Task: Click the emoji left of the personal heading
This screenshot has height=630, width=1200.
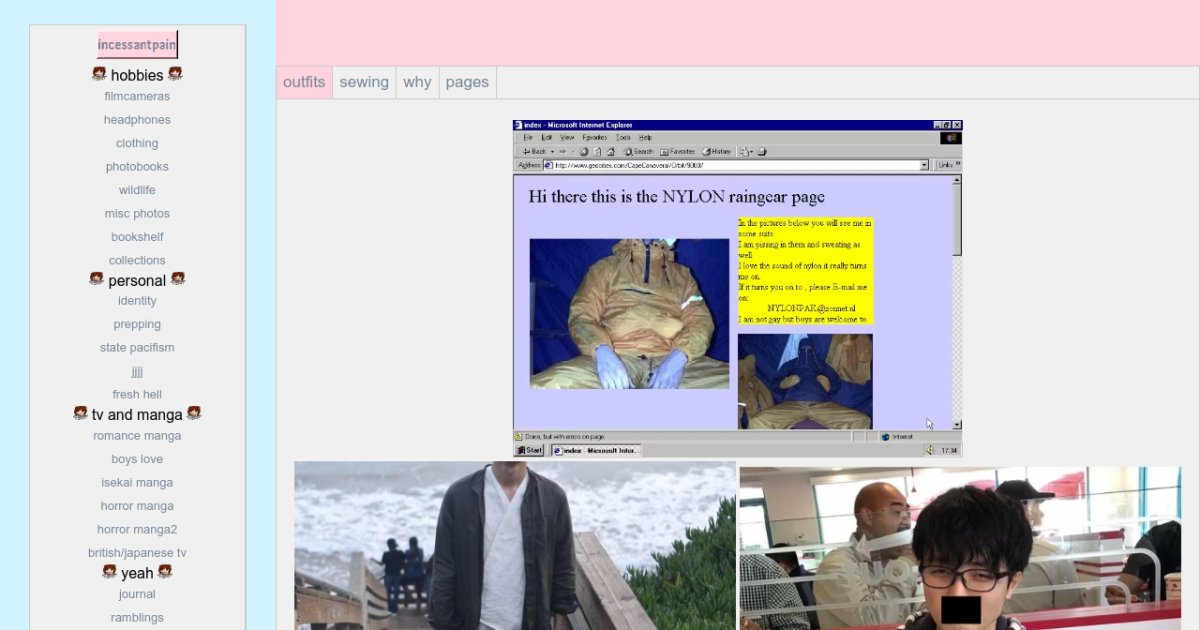Action: click(x=96, y=279)
